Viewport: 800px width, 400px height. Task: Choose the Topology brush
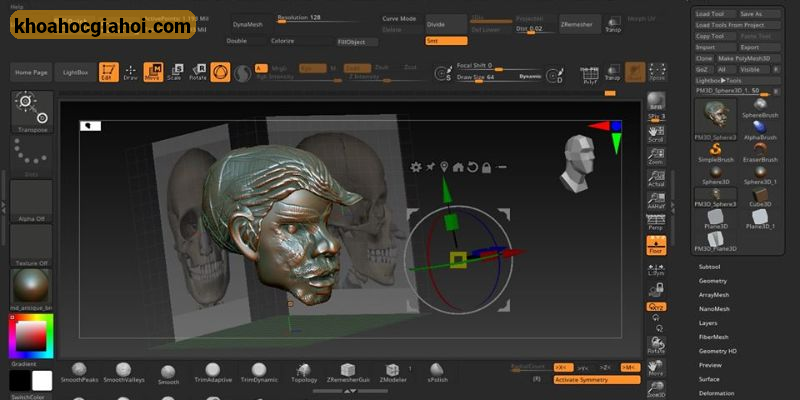point(304,372)
